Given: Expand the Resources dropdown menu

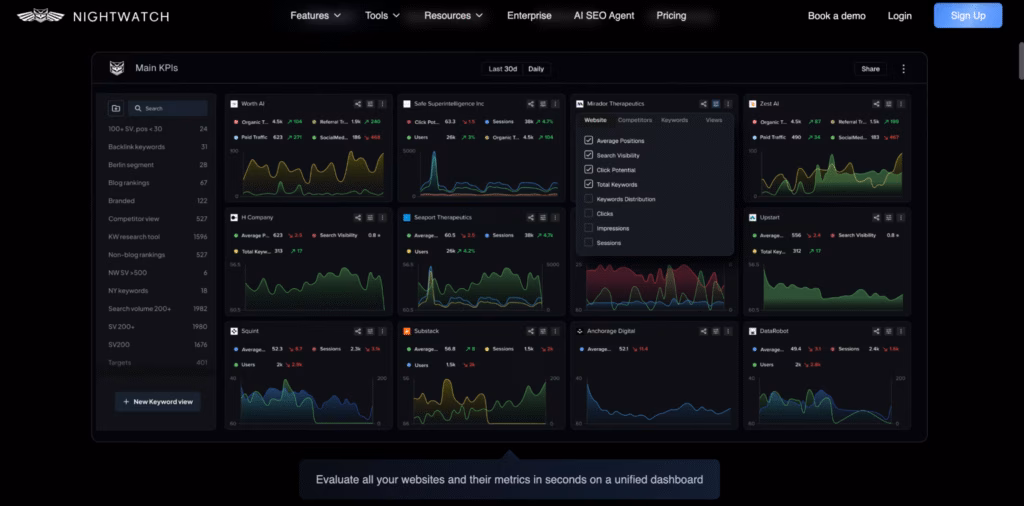Looking at the screenshot, I should (x=453, y=16).
